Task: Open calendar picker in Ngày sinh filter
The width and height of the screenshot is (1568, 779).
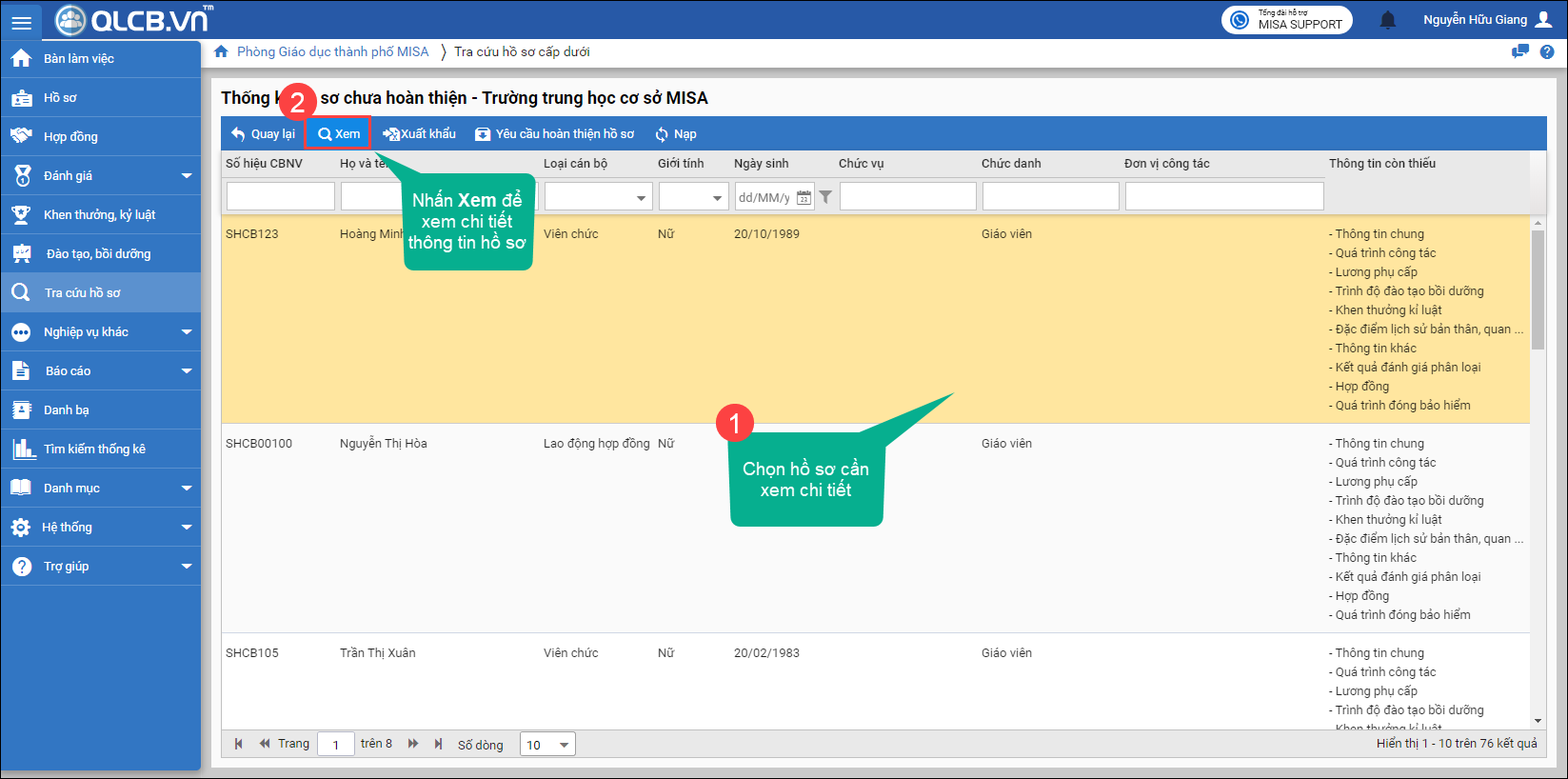Action: [x=804, y=197]
